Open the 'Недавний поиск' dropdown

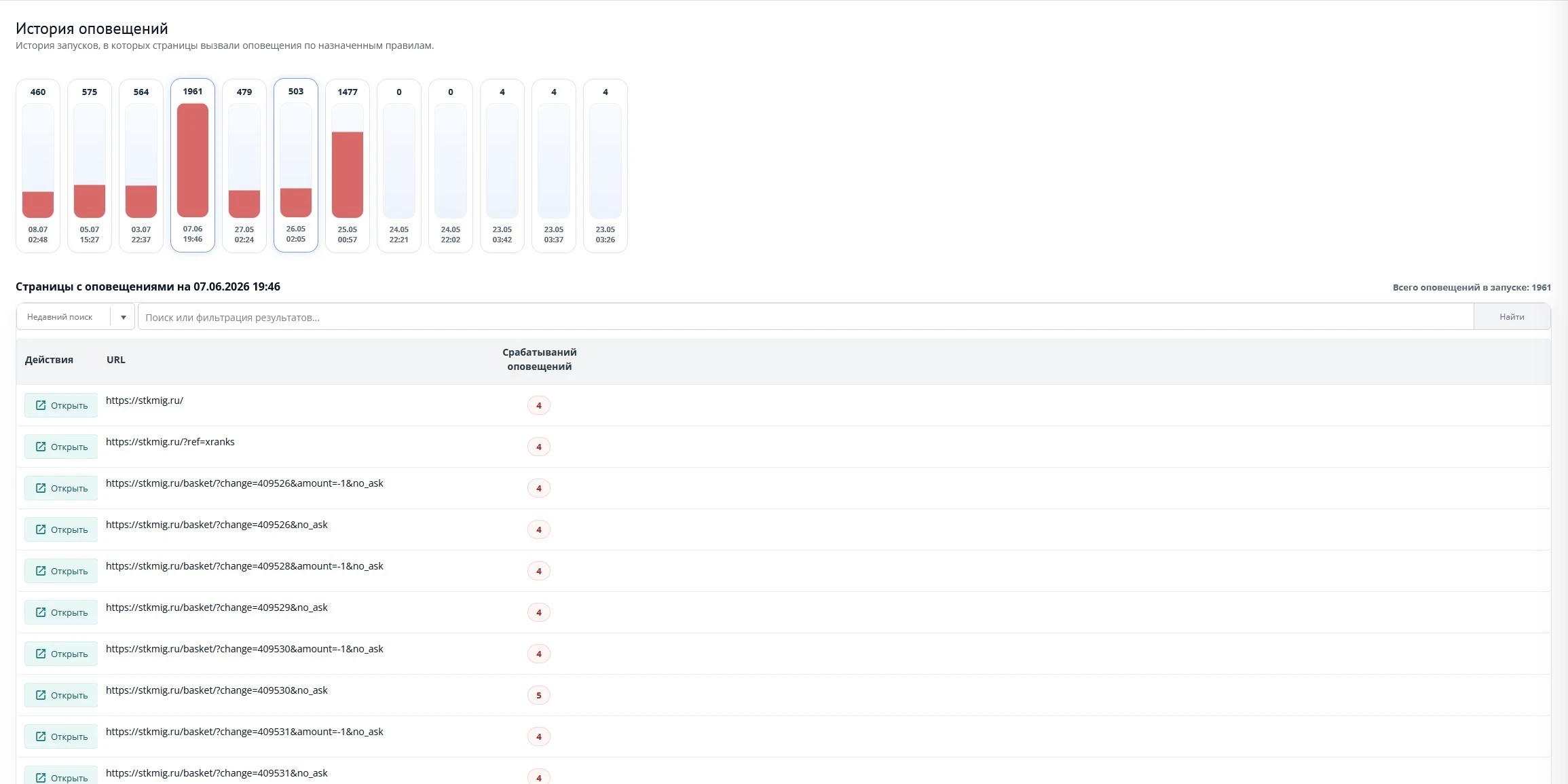[x=75, y=317]
